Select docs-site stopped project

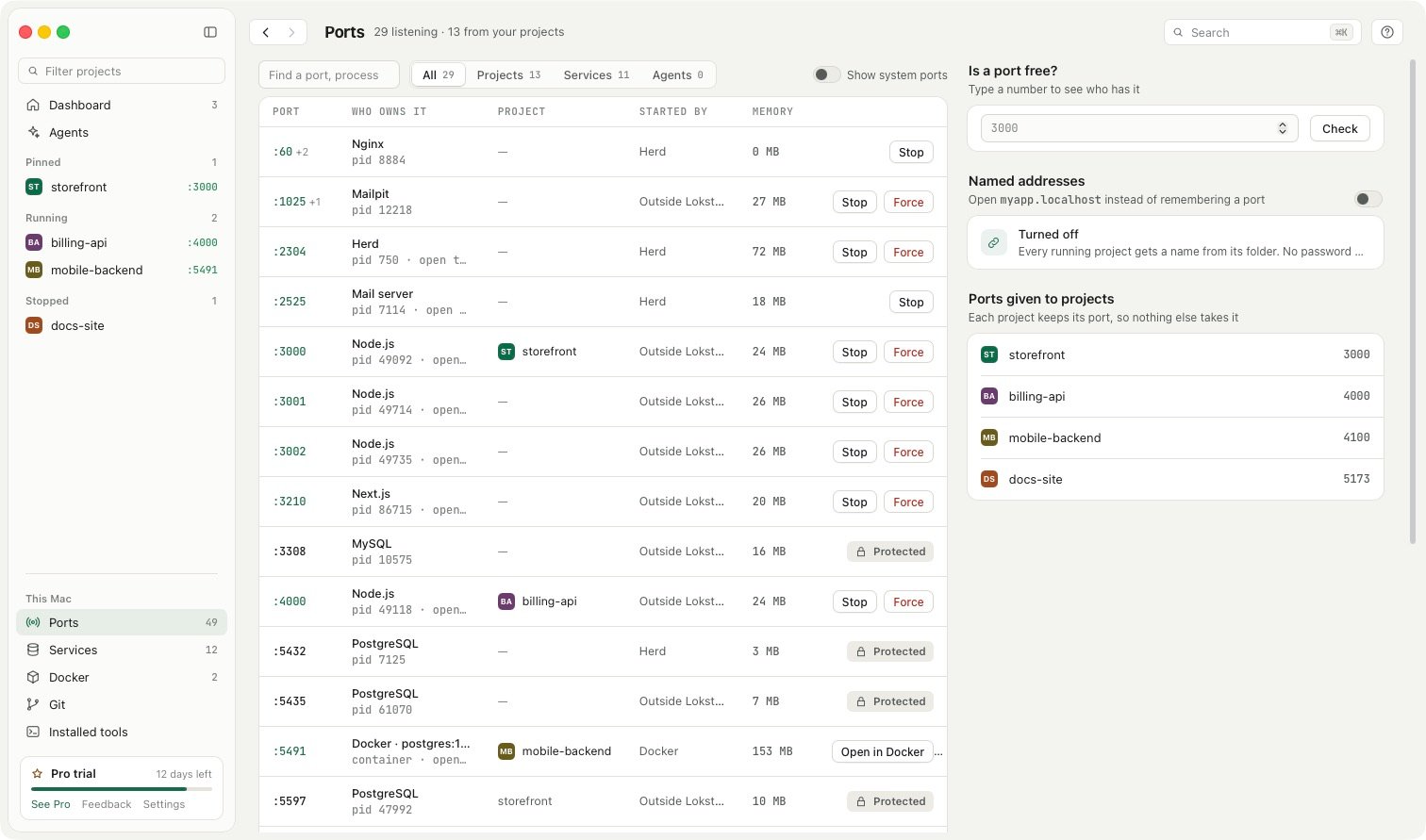(122, 325)
